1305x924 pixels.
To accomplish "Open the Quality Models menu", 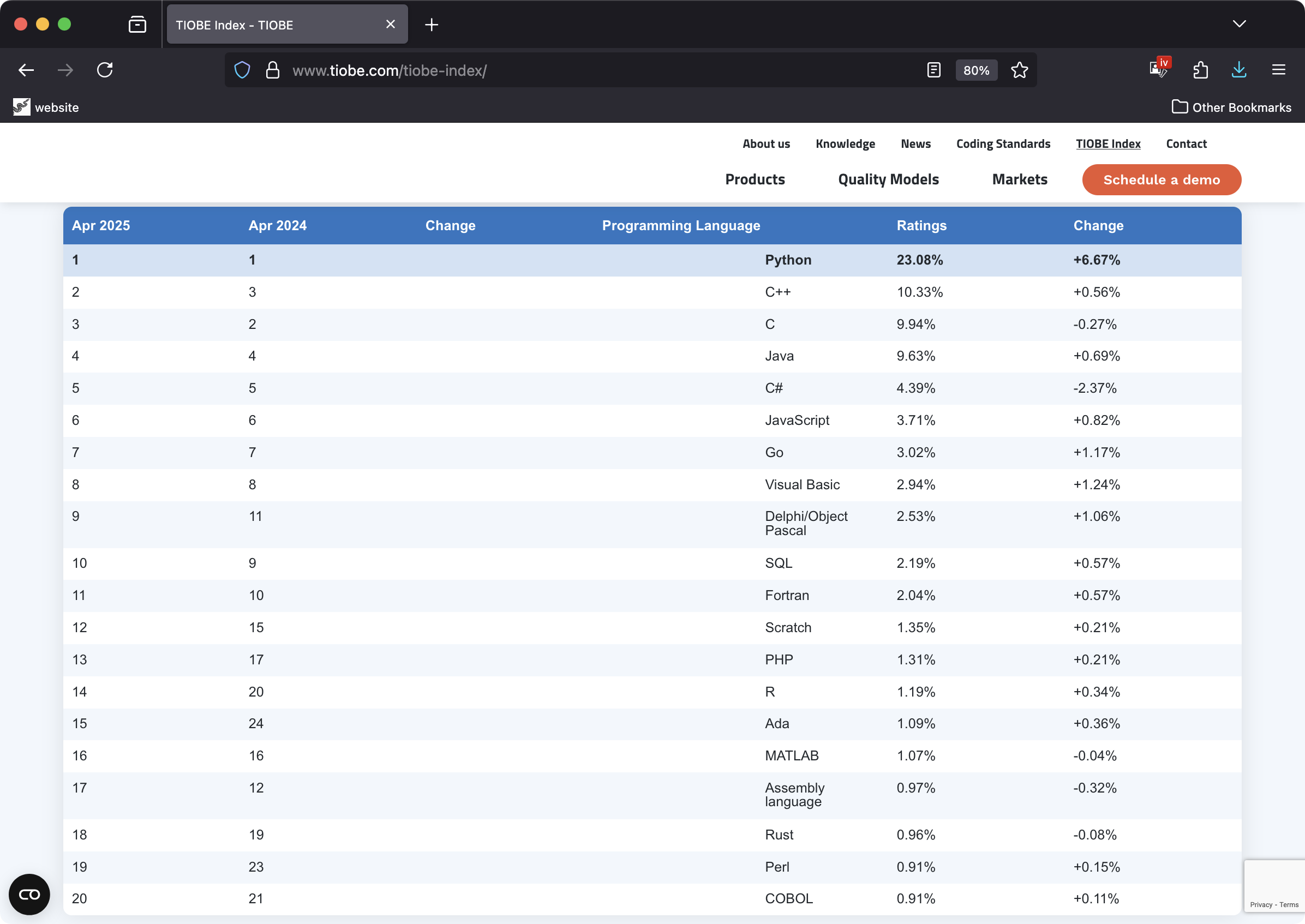I will [x=888, y=179].
